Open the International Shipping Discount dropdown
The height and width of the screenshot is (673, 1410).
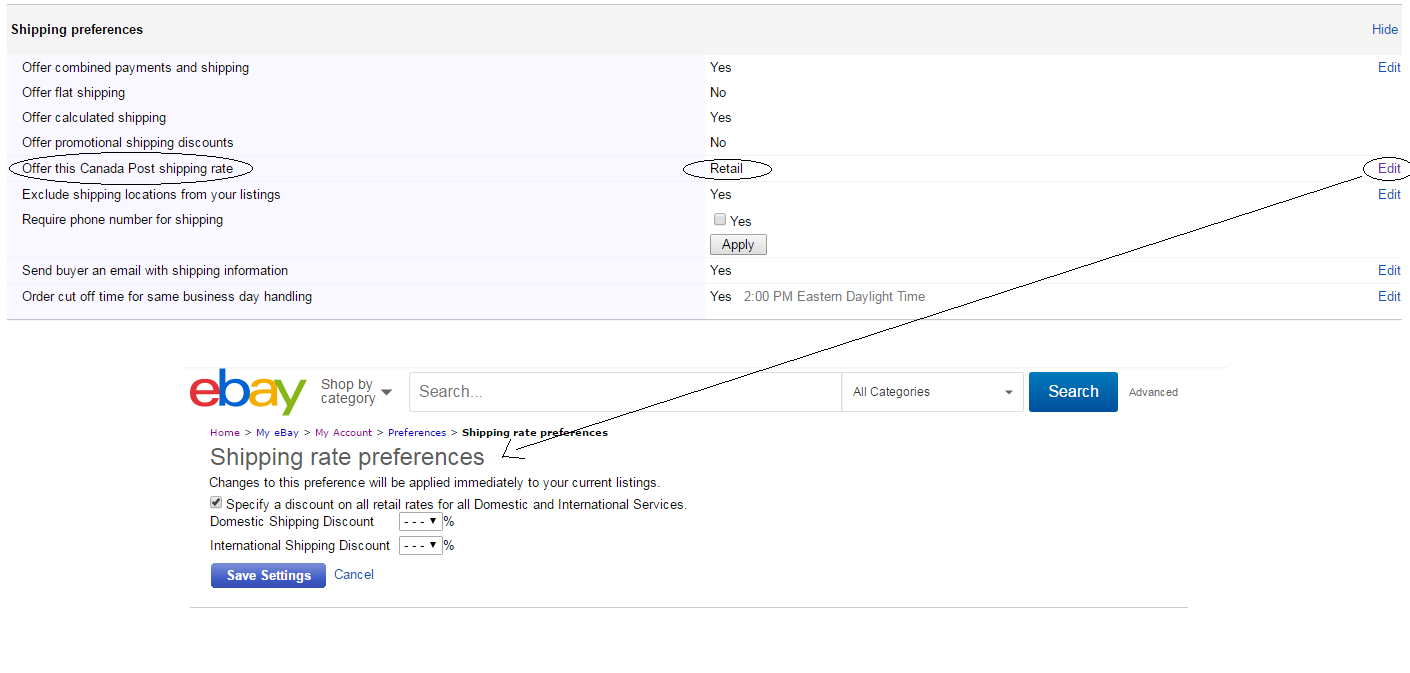coord(421,546)
